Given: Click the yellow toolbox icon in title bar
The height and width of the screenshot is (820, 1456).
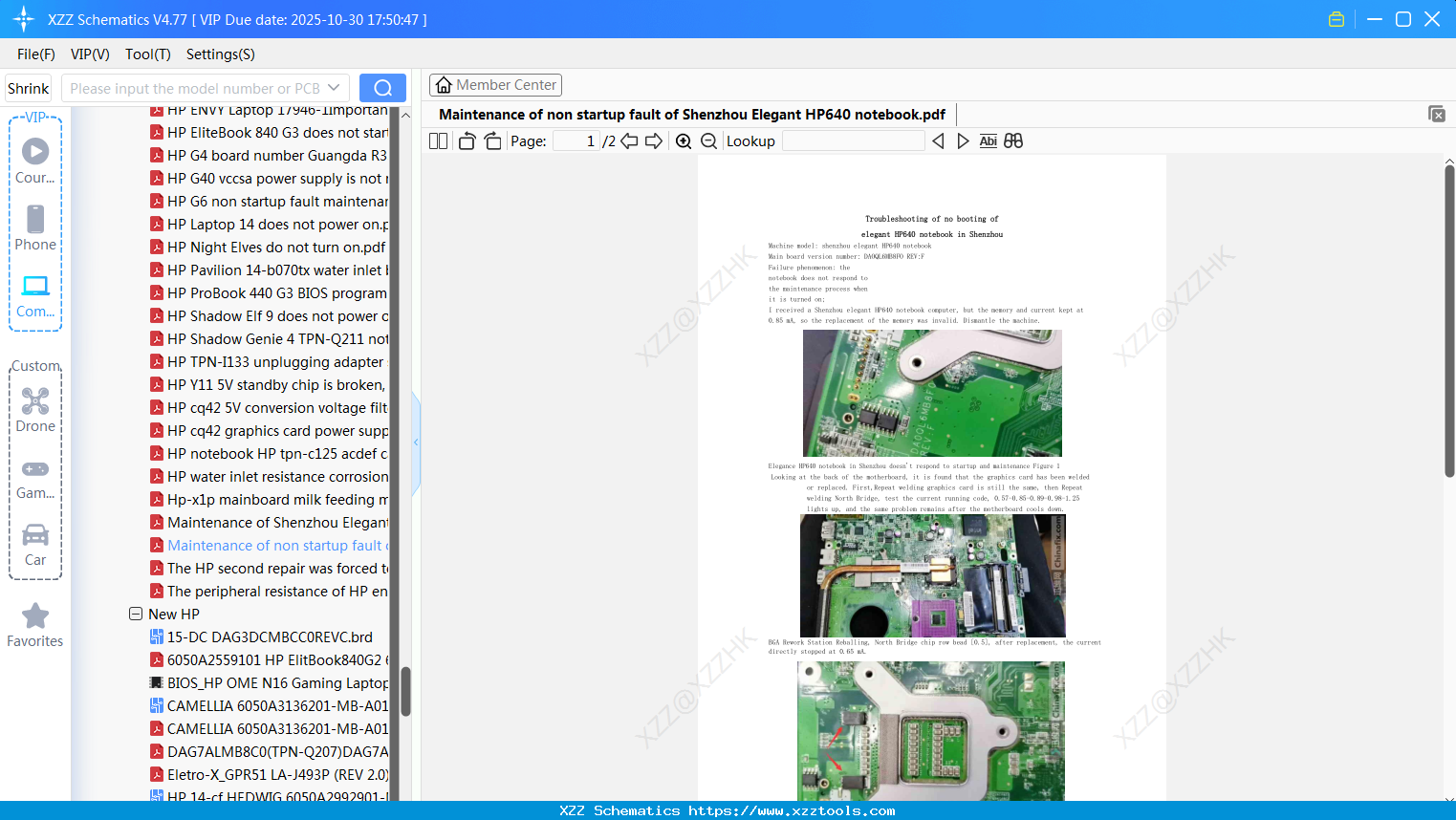Looking at the screenshot, I should 1336,19.
